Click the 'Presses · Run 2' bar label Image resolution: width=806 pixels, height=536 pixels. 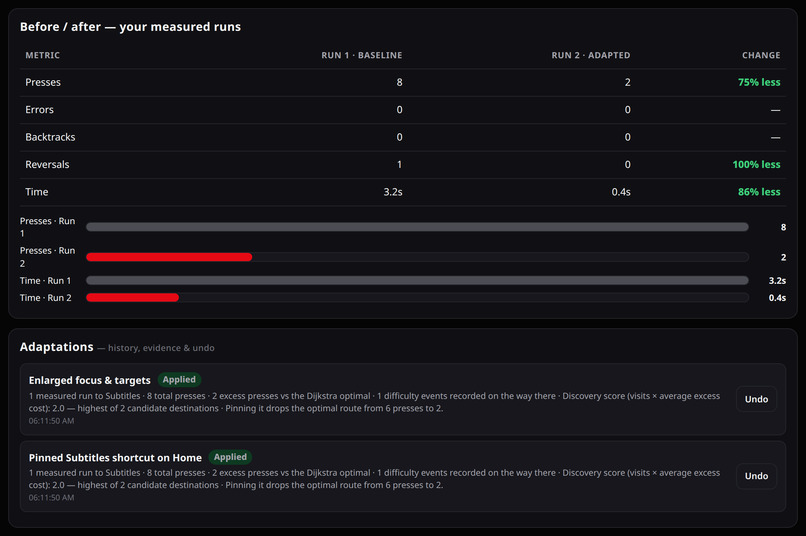(x=47, y=257)
